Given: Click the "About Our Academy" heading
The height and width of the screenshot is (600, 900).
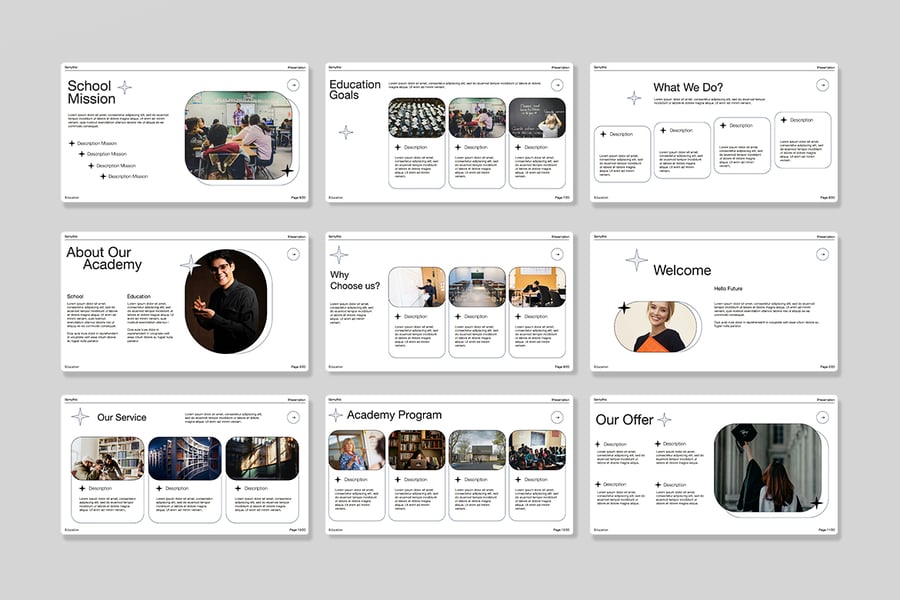Looking at the screenshot, I should click(x=104, y=259).
